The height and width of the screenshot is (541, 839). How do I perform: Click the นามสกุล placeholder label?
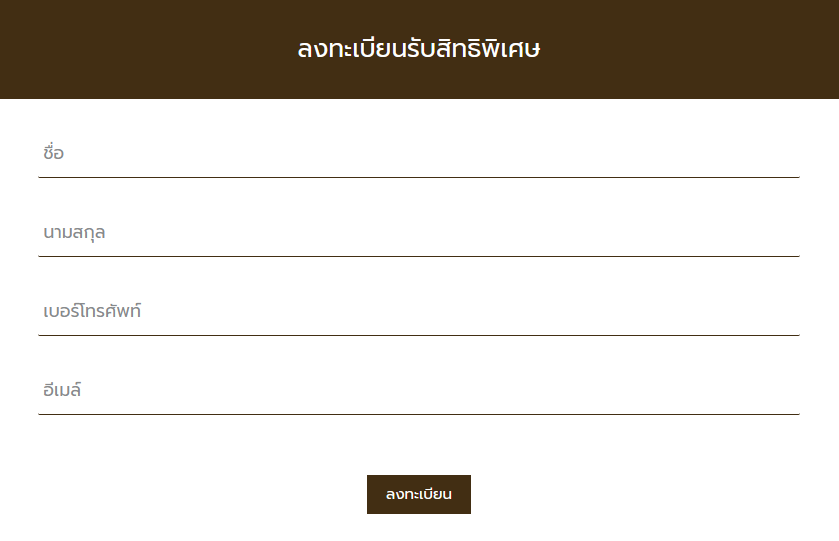point(75,233)
